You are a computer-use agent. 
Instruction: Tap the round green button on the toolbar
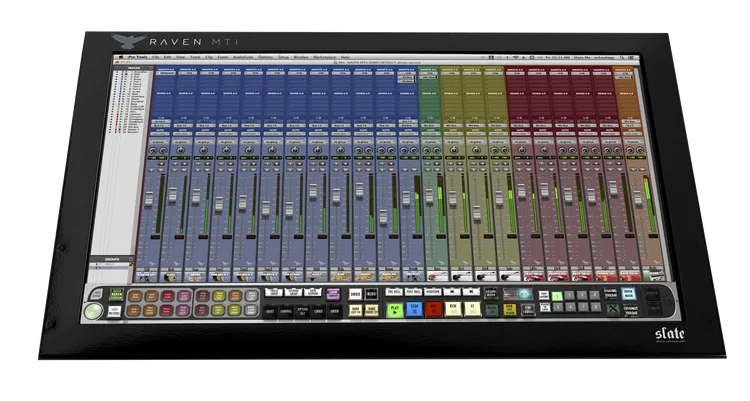[93, 312]
